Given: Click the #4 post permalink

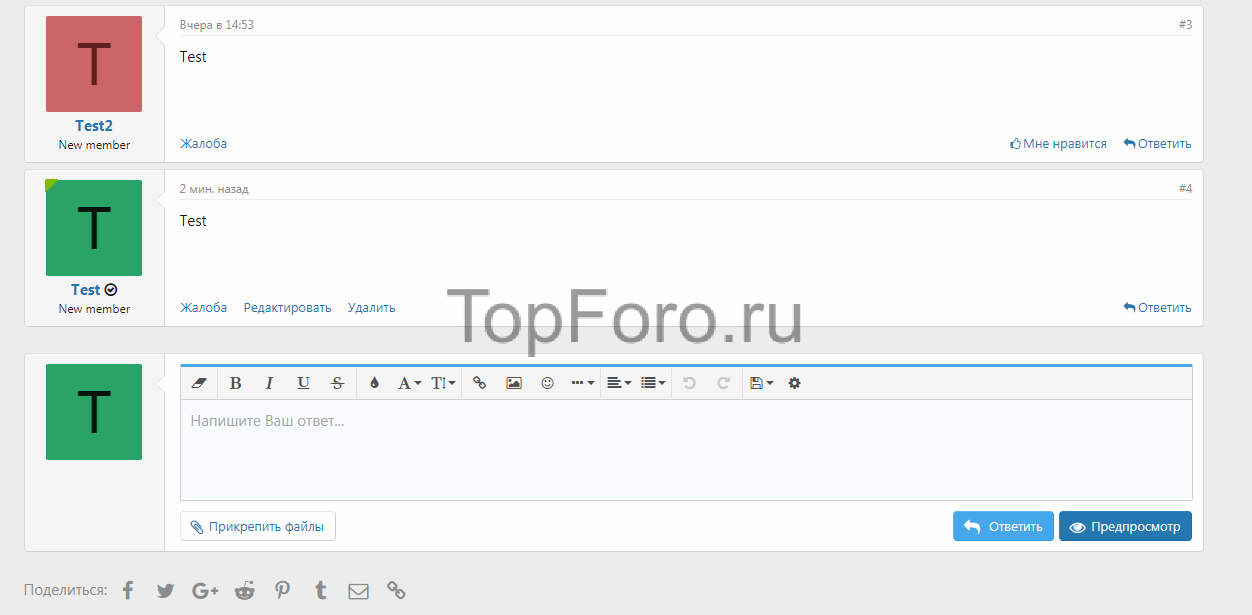Looking at the screenshot, I should [1185, 188].
